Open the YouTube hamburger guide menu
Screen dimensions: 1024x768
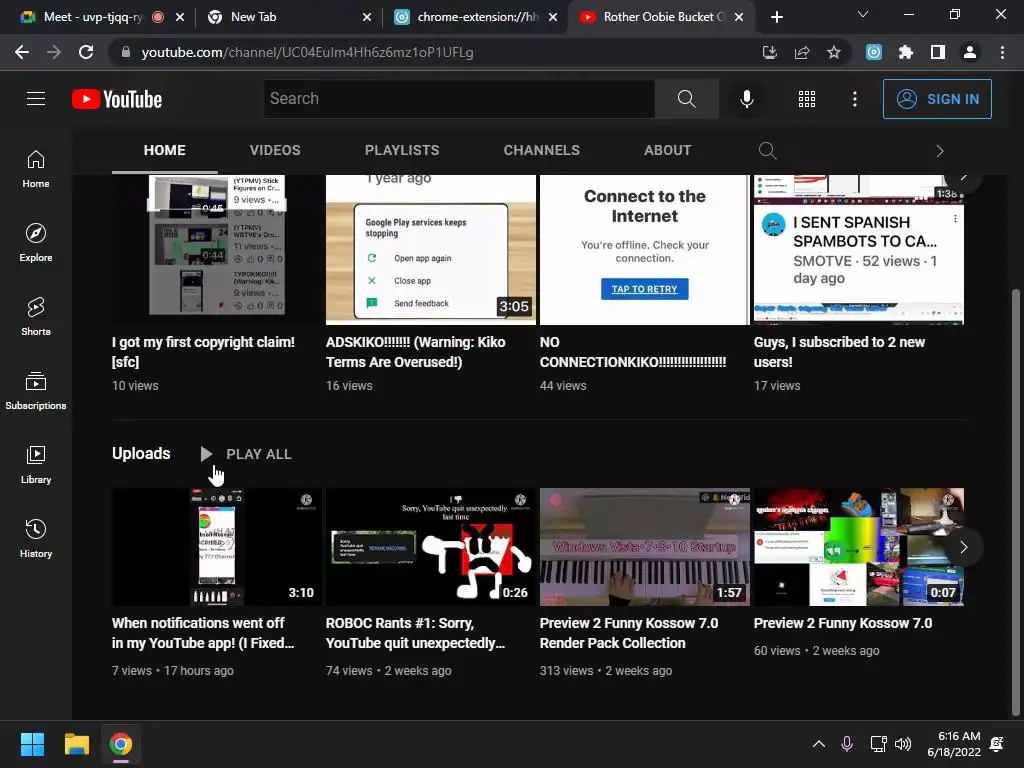click(x=36, y=99)
